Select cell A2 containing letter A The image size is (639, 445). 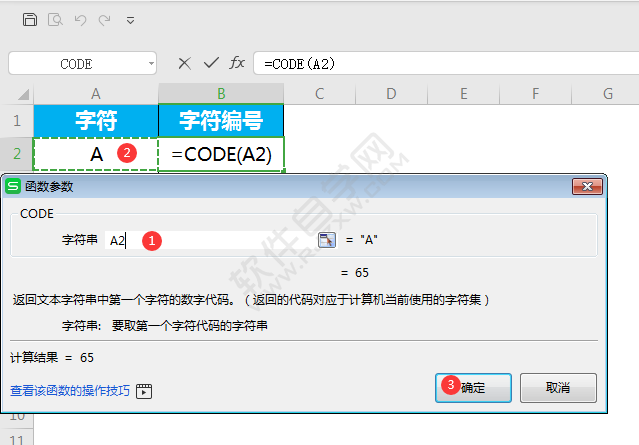pyautogui.click(x=96, y=154)
